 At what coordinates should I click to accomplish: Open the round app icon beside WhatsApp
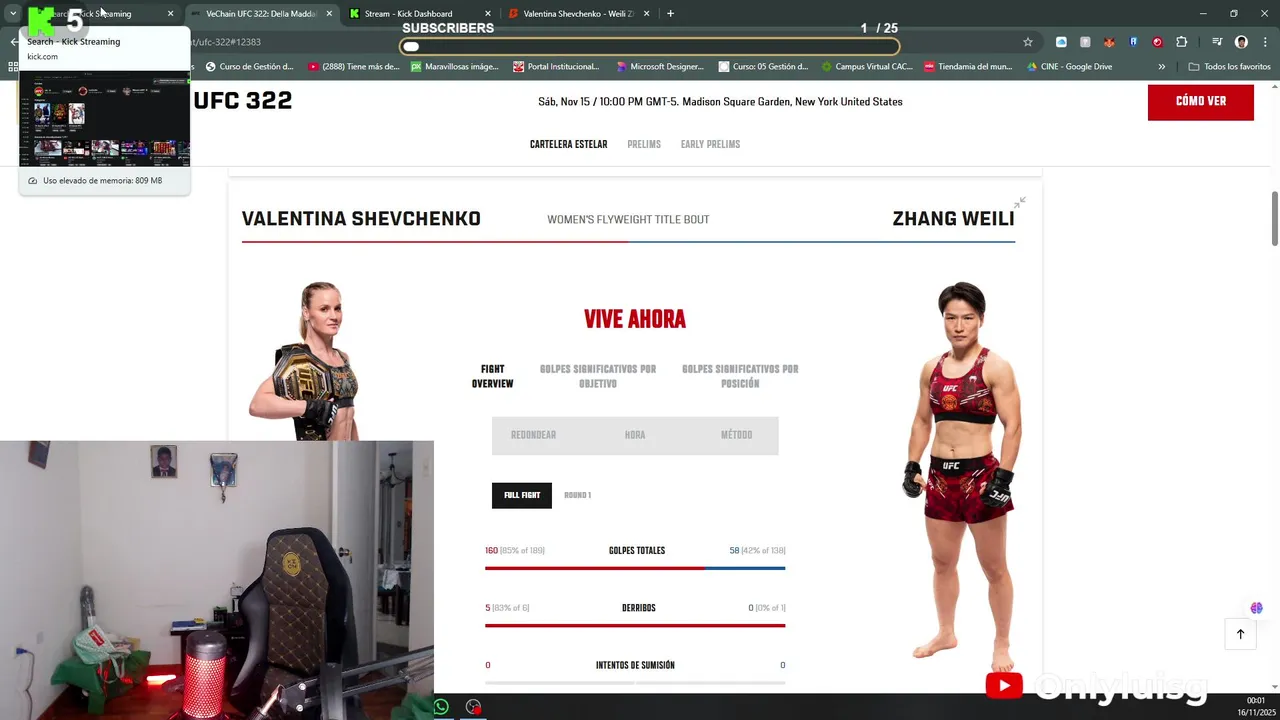pos(473,707)
